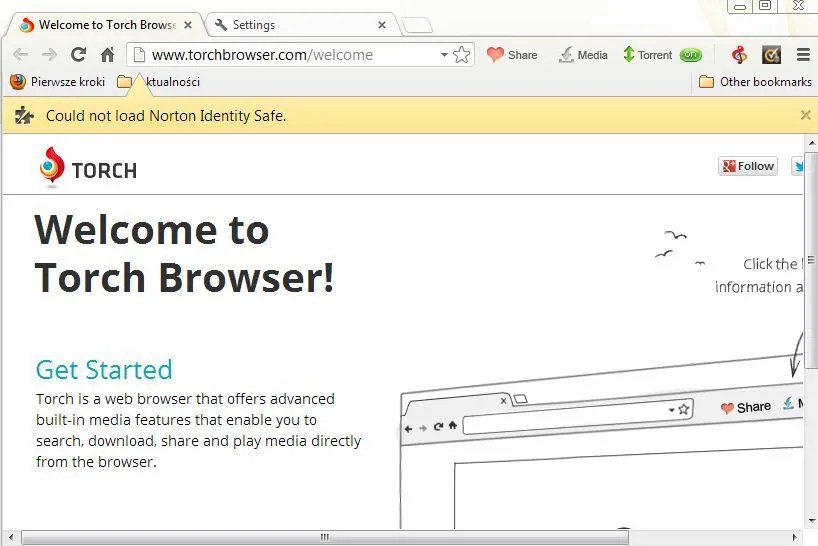Close the Welcome to Torch Browser tab
Screen dimensions: 818x546
[188, 25]
